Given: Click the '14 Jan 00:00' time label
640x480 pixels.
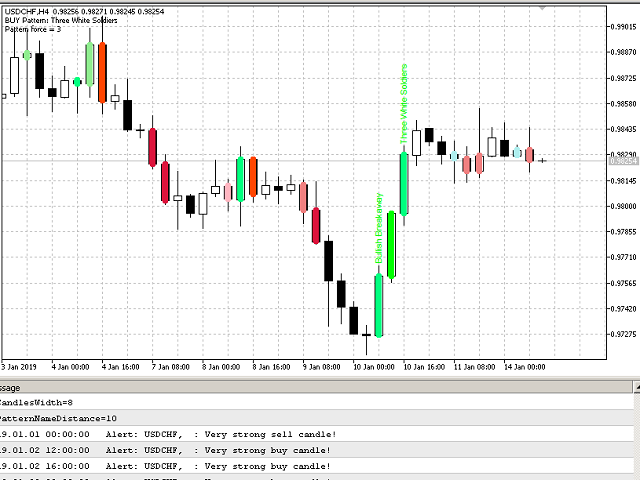Looking at the screenshot, I should pyautogui.click(x=524, y=367).
